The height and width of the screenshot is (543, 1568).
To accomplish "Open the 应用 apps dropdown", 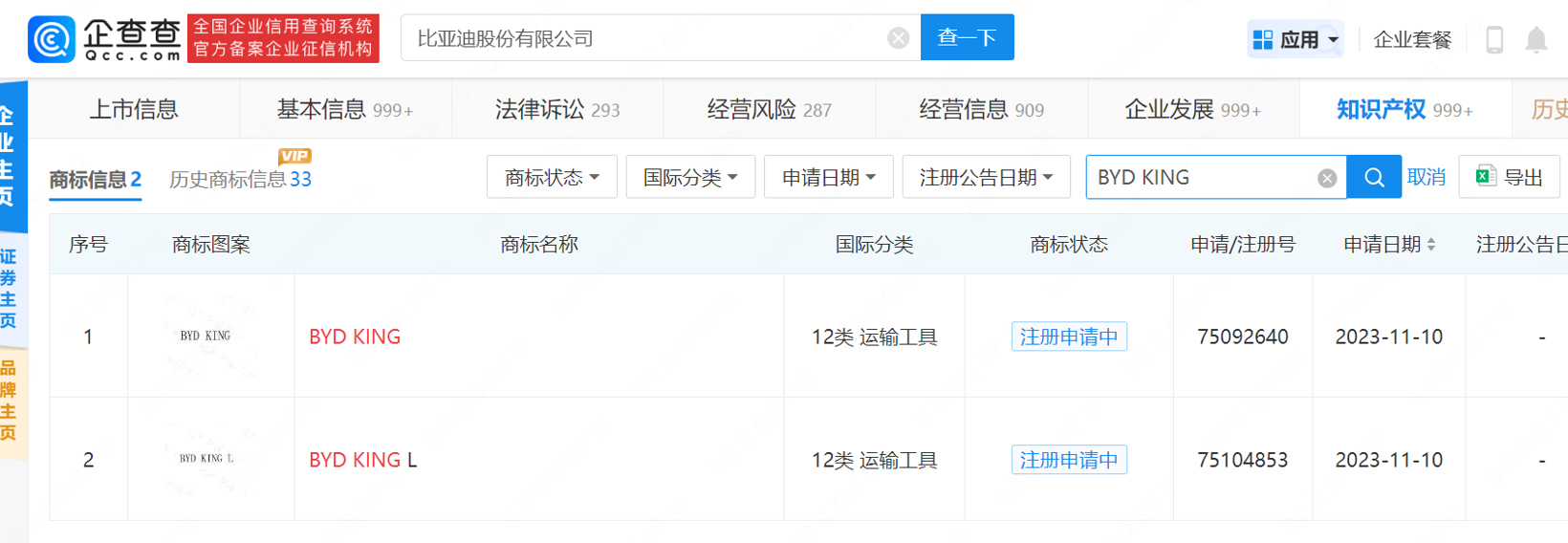I will pyautogui.click(x=1296, y=39).
